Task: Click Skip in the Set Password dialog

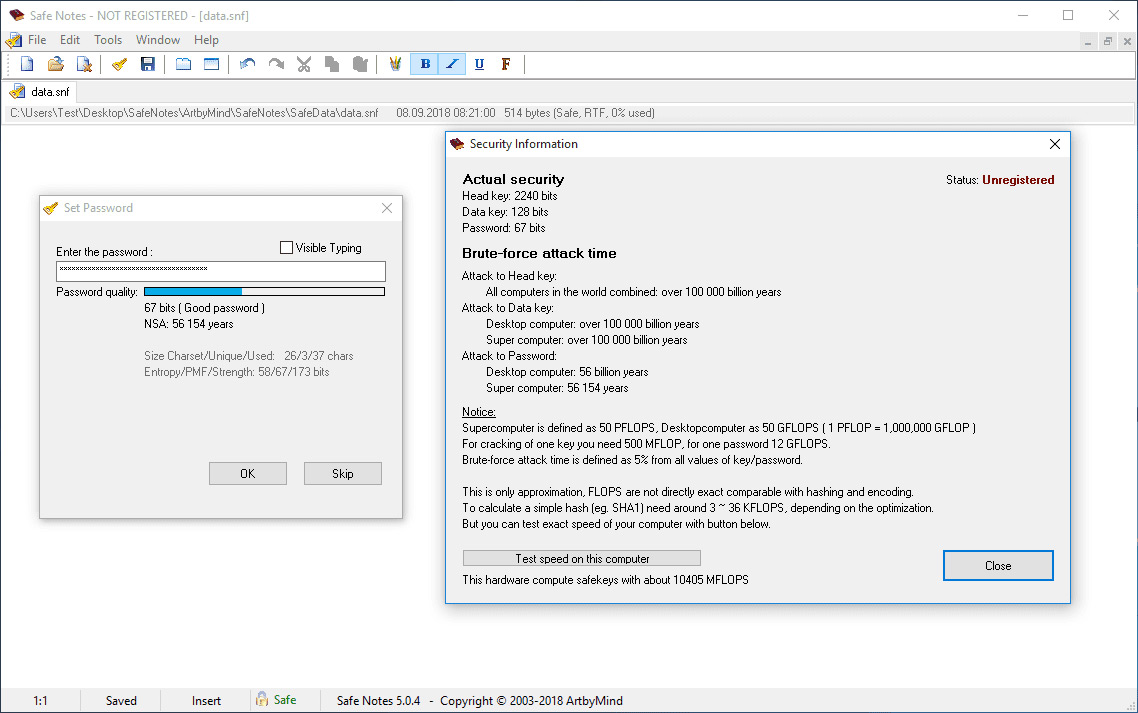Action: 343,473
